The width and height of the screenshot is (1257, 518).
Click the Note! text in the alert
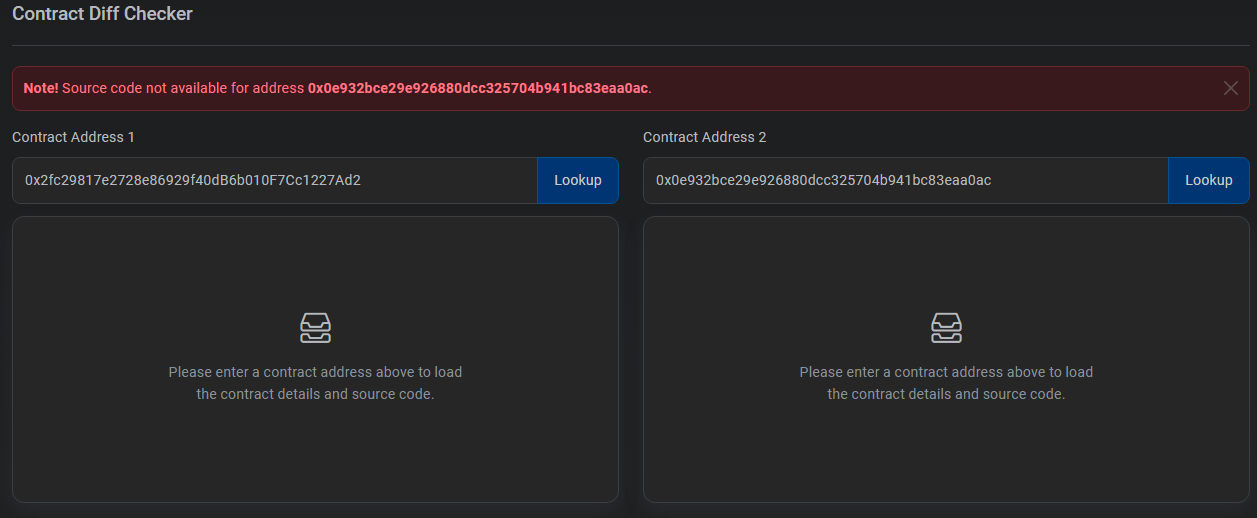41,88
